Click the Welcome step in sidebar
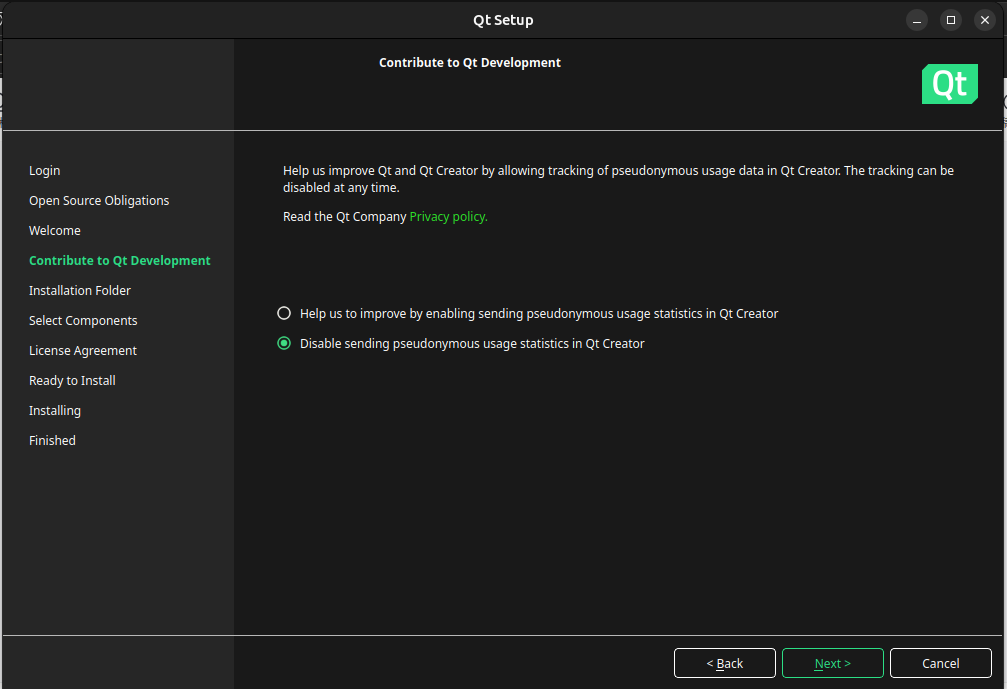 click(x=55, y=231)
